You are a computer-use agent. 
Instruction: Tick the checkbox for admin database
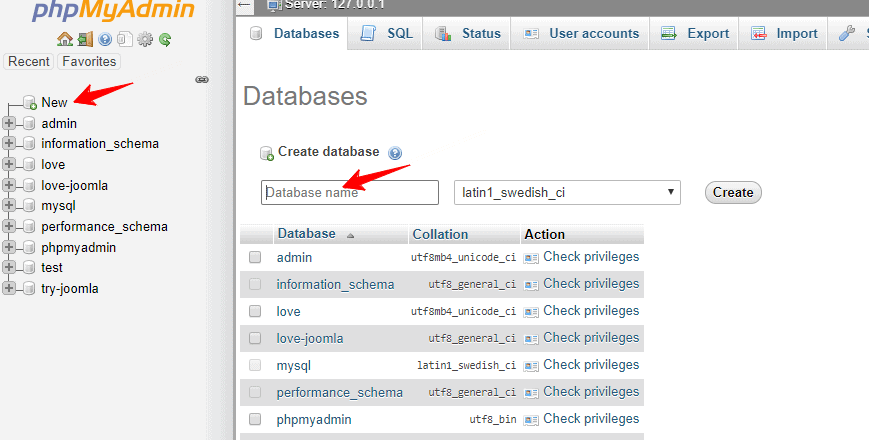(x=255, y=258)
